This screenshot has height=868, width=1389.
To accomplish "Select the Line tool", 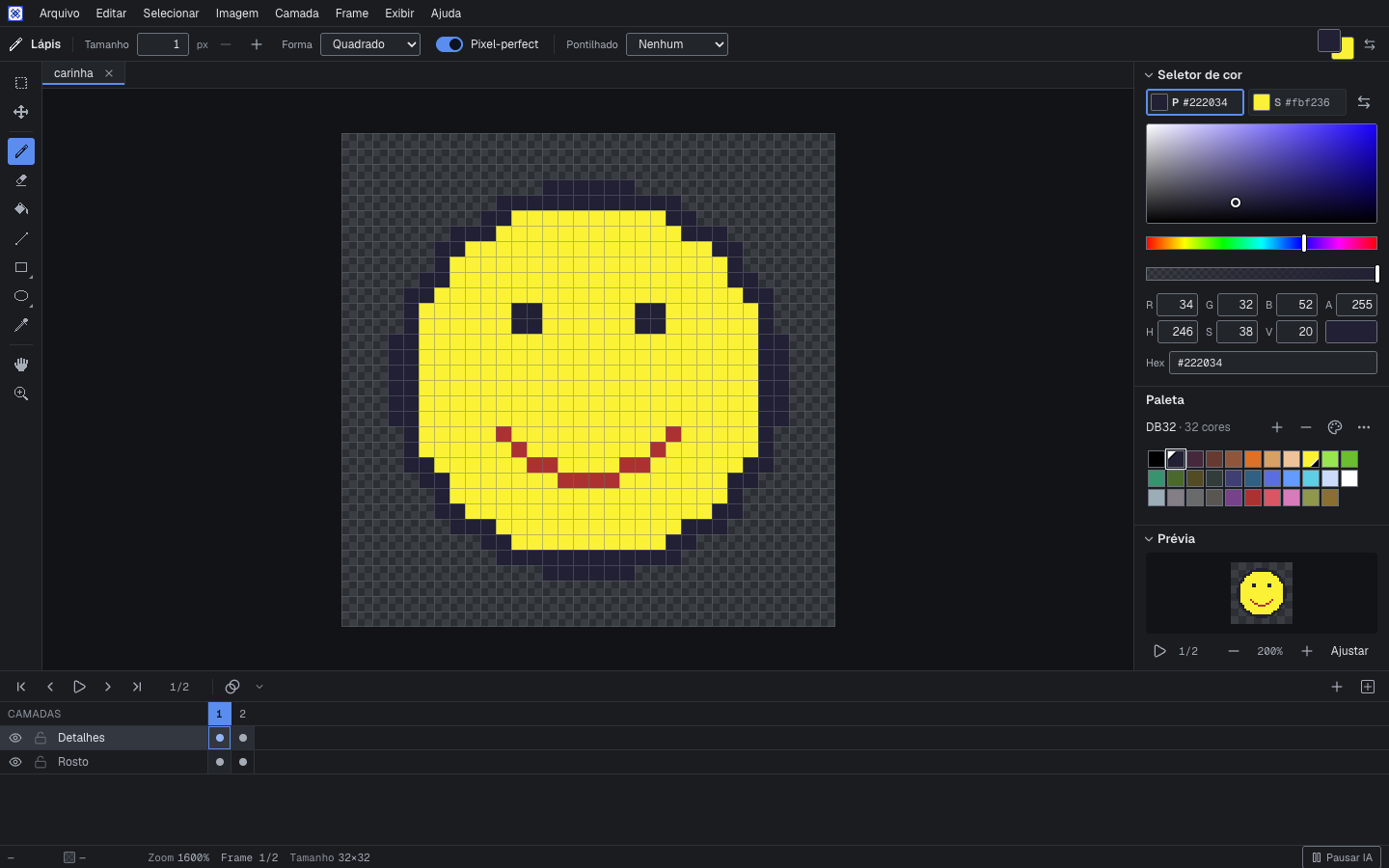I will [x=21, y=238].
